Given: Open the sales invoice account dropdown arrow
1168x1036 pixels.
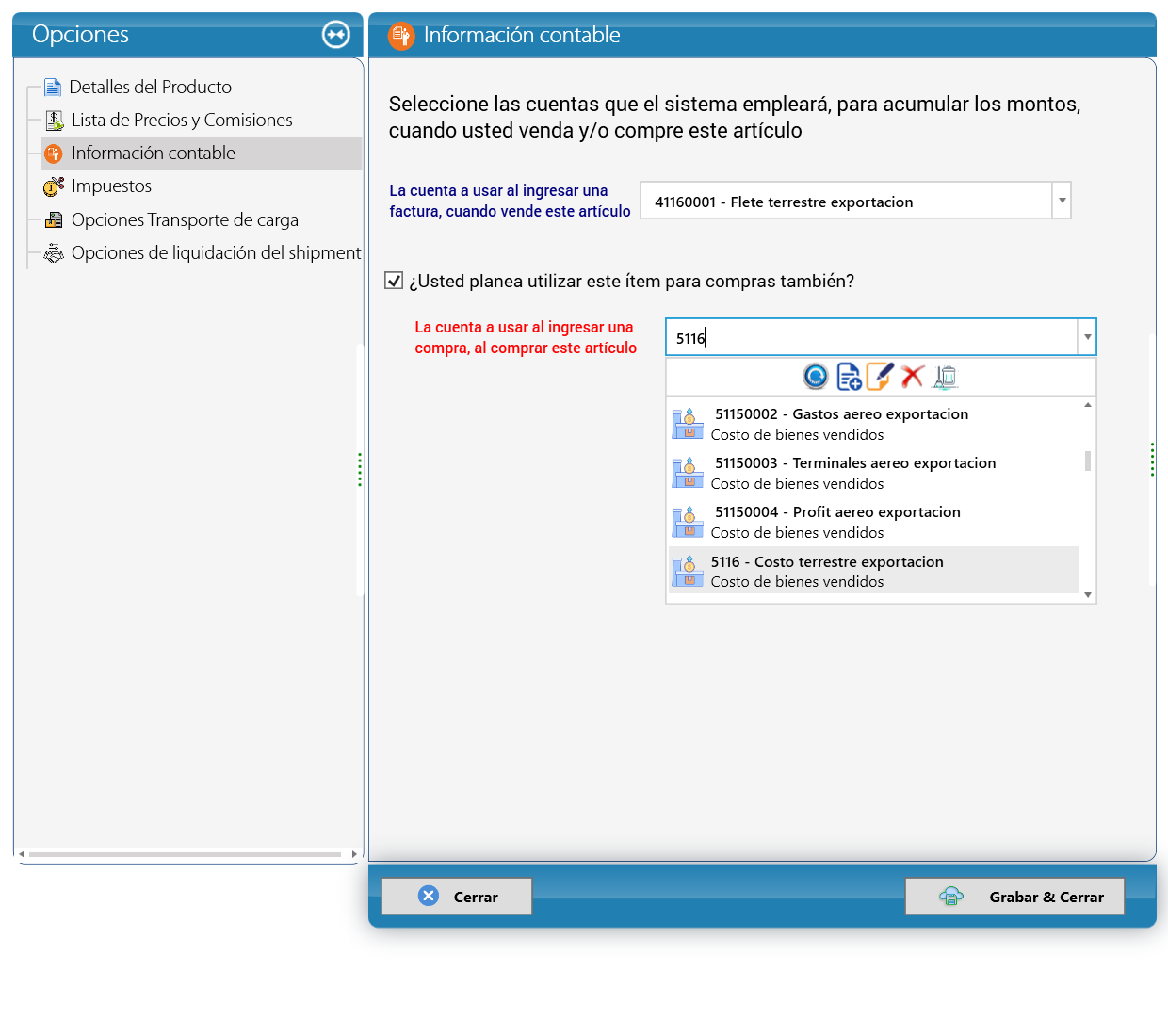Looking at the screenshot, I should click(1063, 201).
